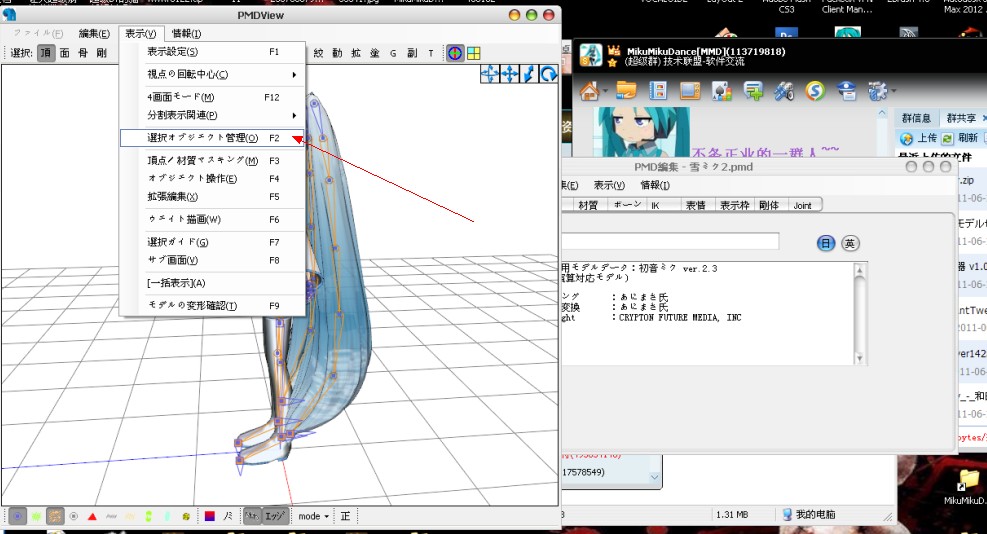The width and height of the screenshot is (987, 534).
Task: Click the speech bubble green plus icon
Action: pos(753,91)
